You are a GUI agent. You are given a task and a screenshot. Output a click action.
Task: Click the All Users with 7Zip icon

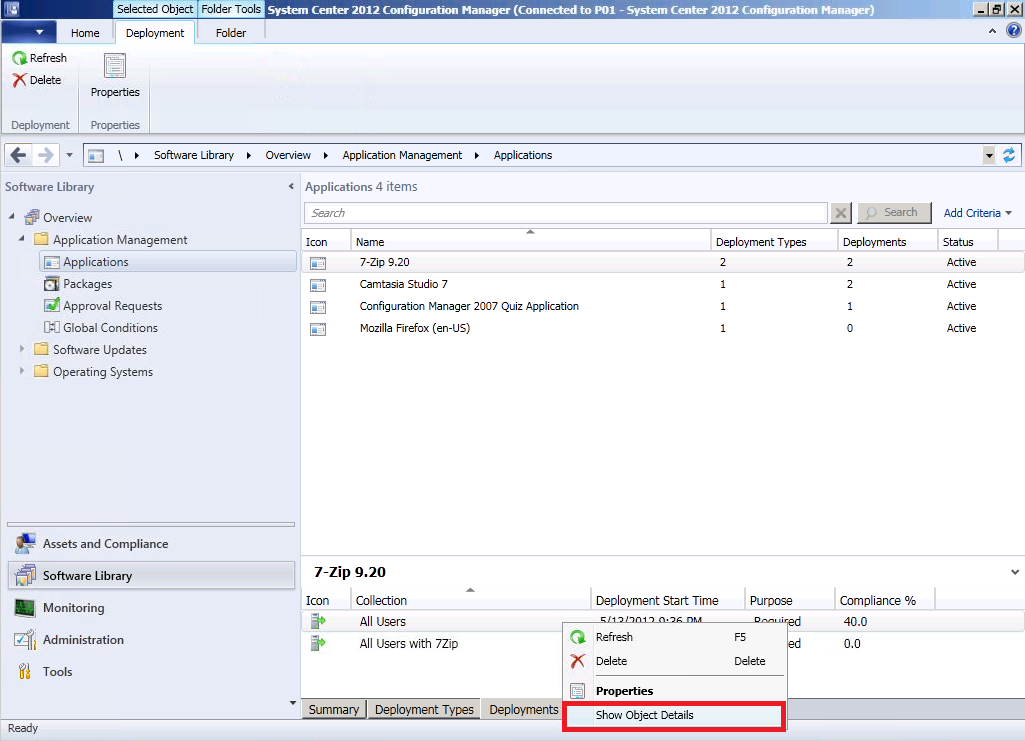click(x=318, y=644)
